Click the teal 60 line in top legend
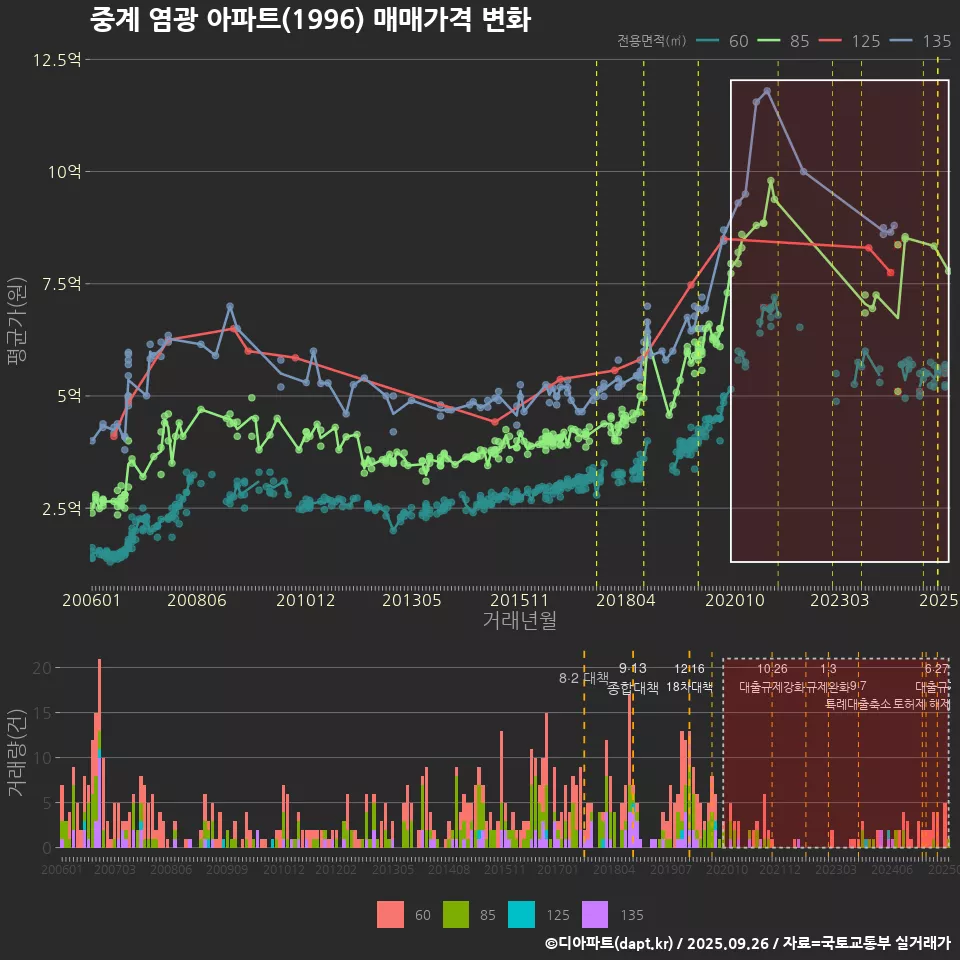The image size is (960, 960). [x=708, y=41]
